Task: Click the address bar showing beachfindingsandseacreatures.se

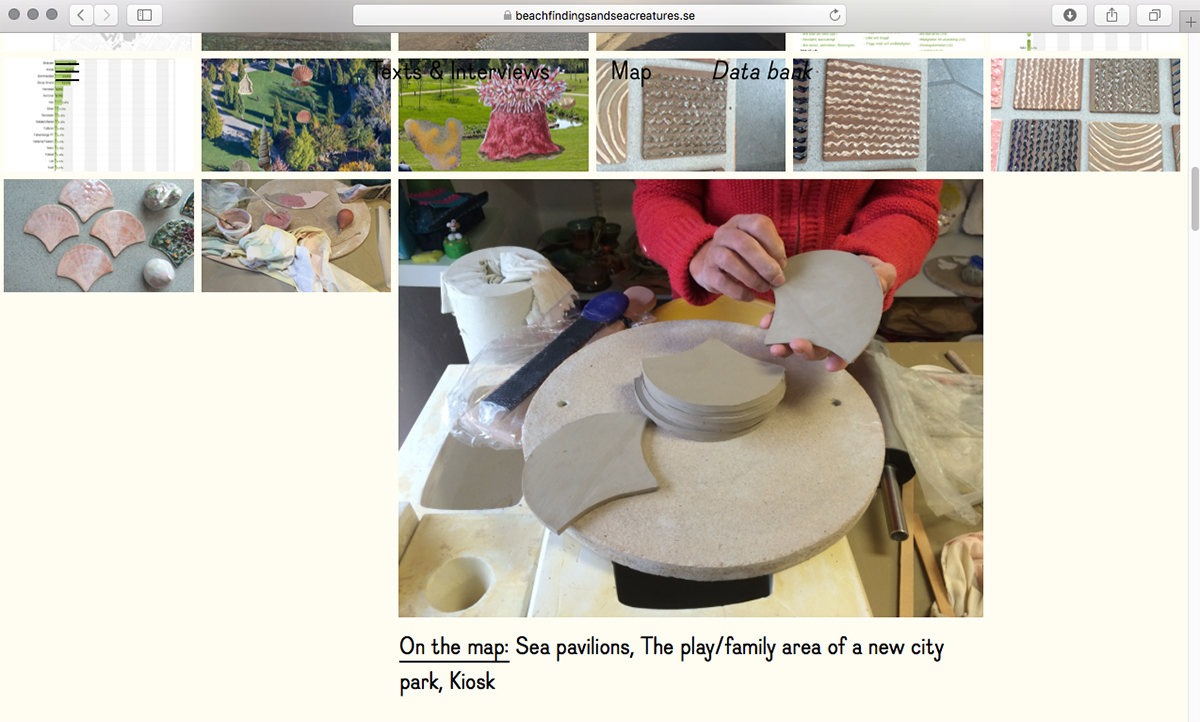Action: tap(600, 15)
